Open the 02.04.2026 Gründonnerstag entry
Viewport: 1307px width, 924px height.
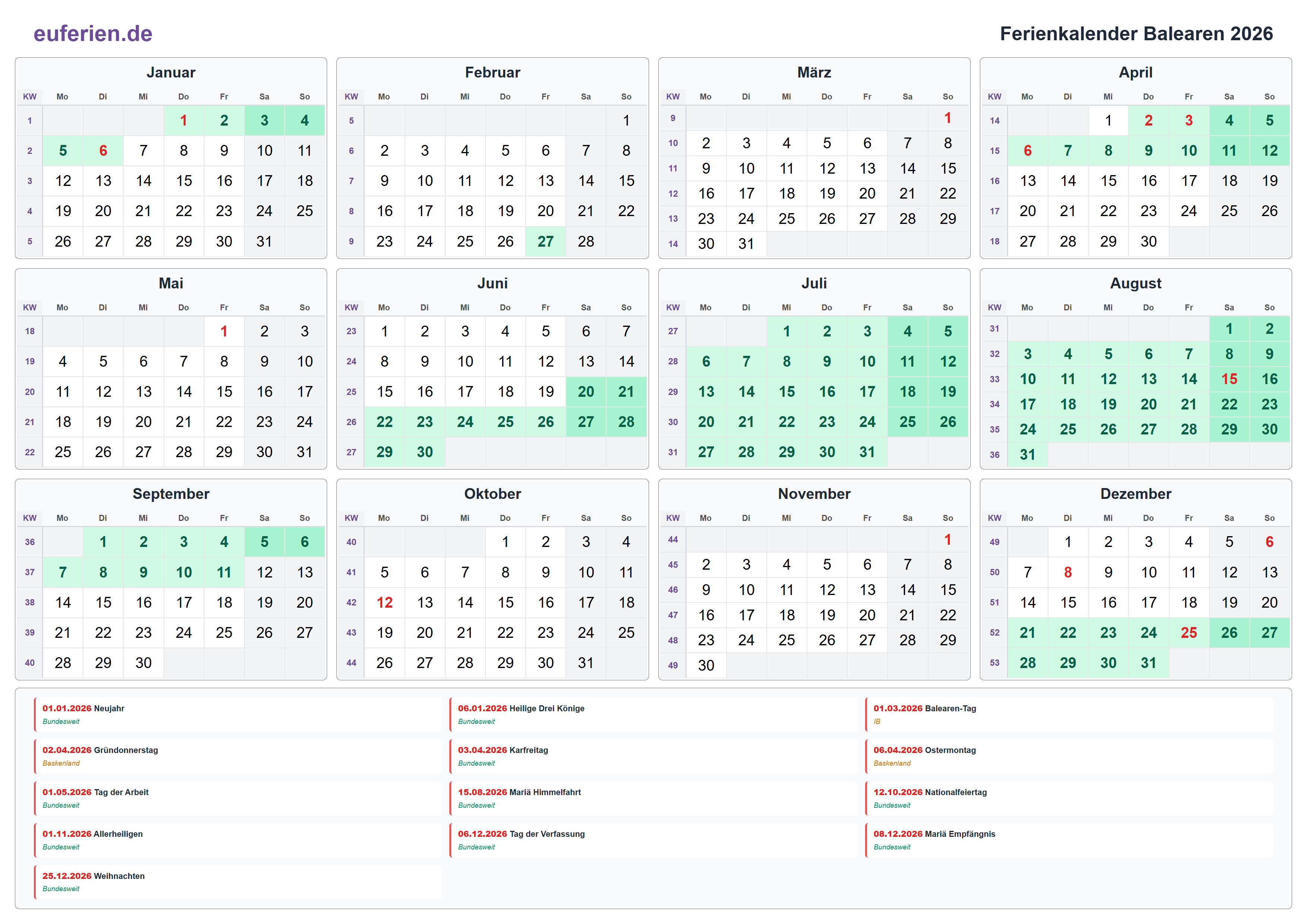click(237, 756)
